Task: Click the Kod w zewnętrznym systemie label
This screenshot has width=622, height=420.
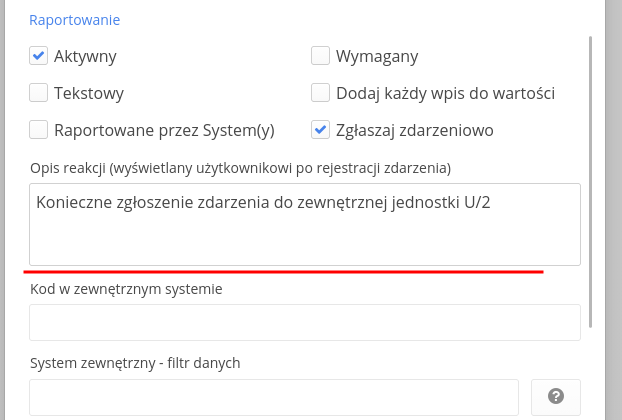Action: 126,288
